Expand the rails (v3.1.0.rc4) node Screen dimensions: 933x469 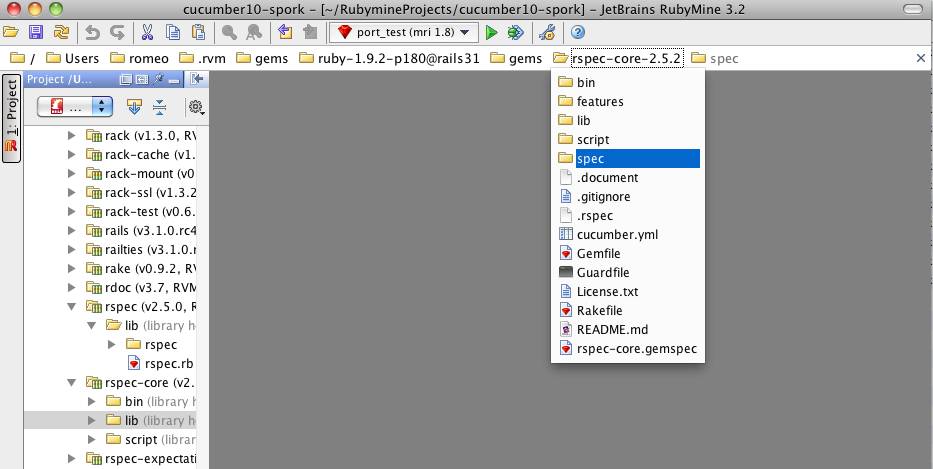[x=71, y=231]
